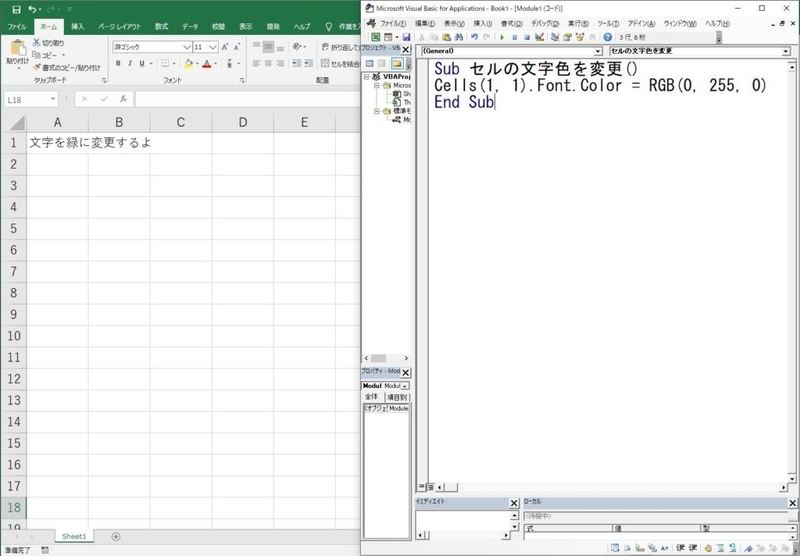The width and height of the screenshot is (800, 556).
Task: Click Format Painter brush in Excel ribbon
Action: [37, 67]
